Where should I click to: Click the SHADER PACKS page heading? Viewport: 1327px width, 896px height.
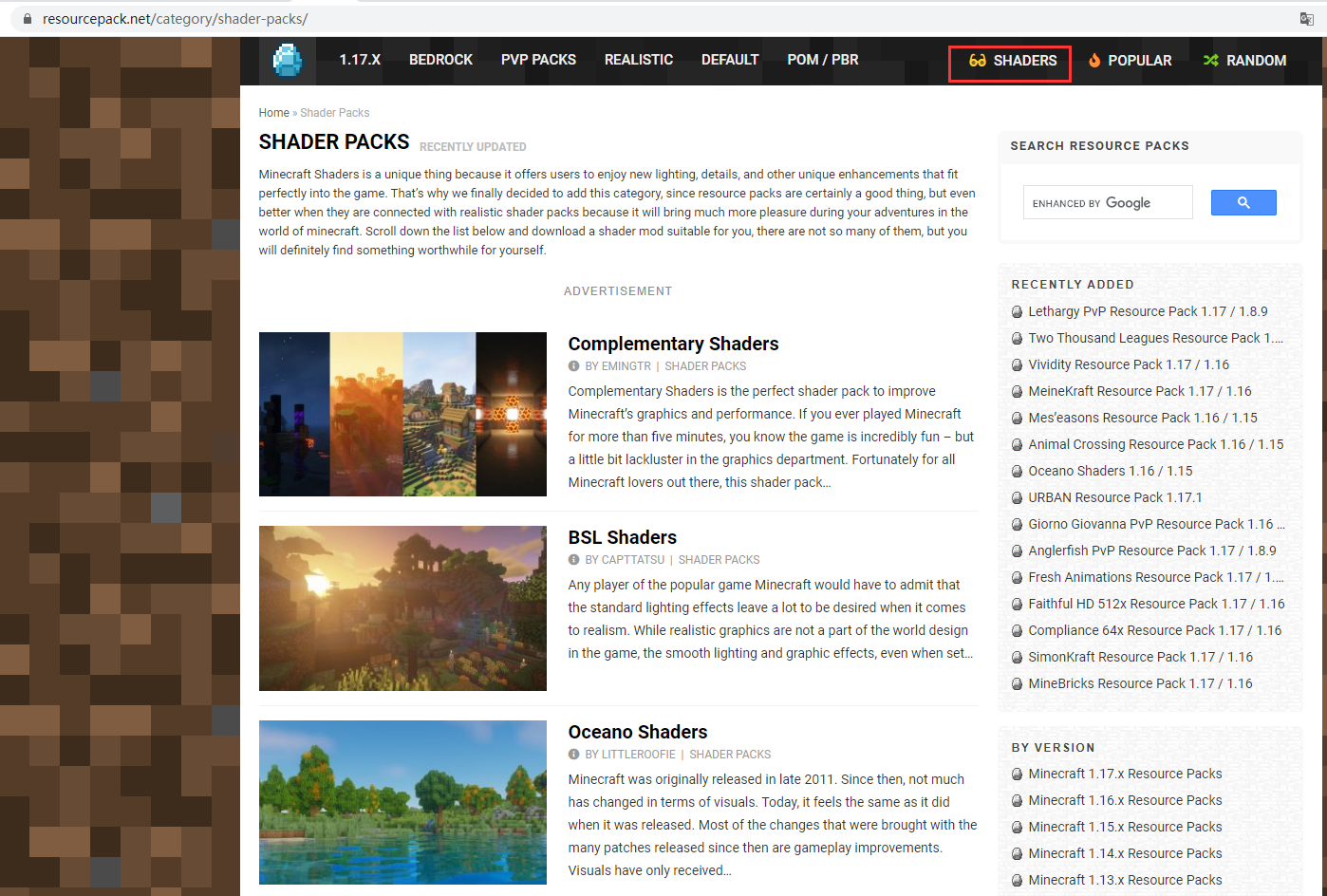[334, 142]
